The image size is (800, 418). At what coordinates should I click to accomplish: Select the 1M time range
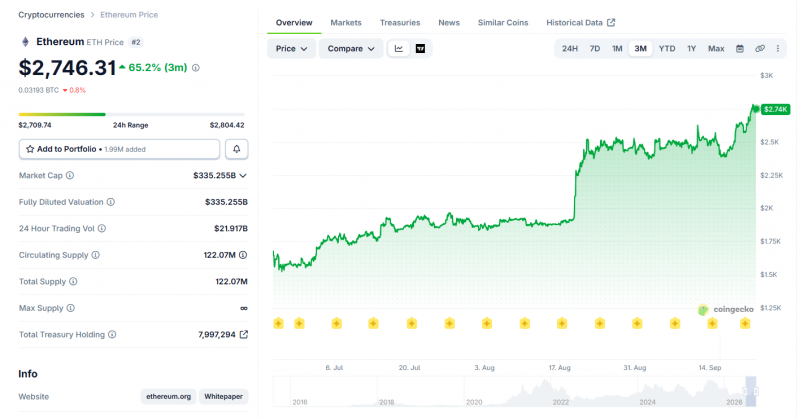point(617,48)
